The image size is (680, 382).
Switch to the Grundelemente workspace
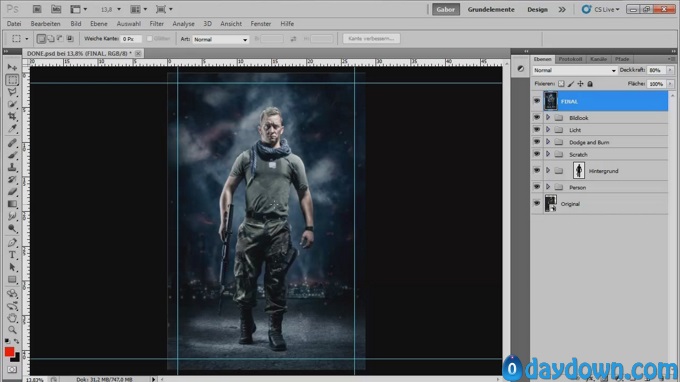pos(491,10)
